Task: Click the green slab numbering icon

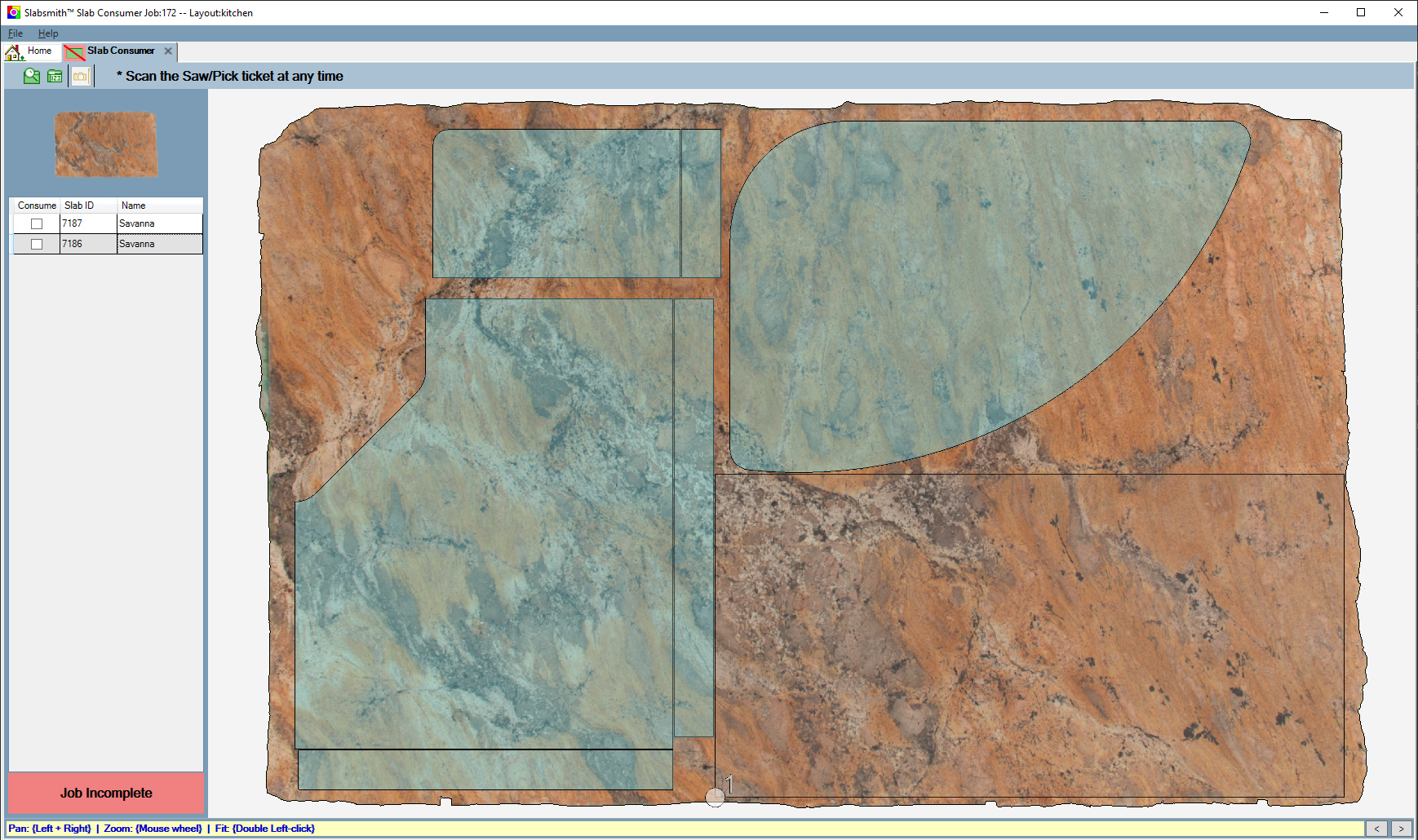Action: 55,76
